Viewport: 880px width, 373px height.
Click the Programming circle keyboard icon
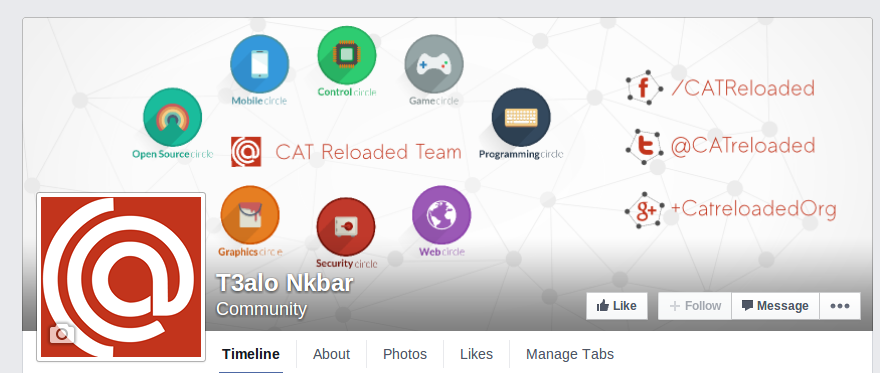click(521, 117)
